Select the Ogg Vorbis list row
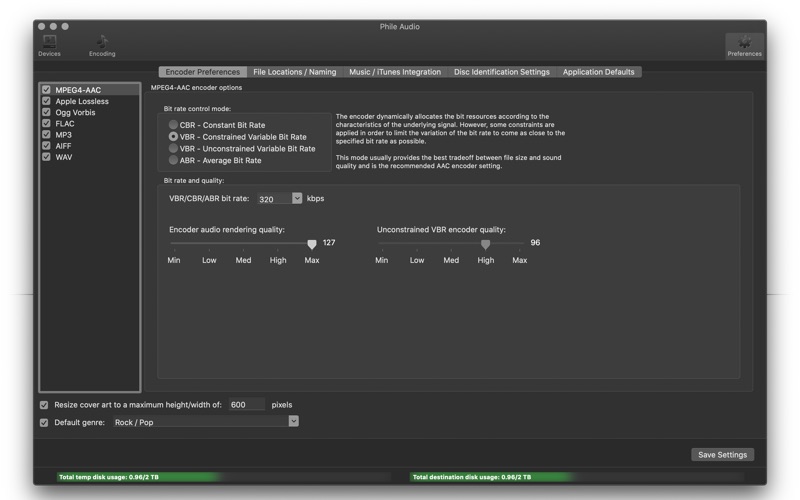 [90, 112]
